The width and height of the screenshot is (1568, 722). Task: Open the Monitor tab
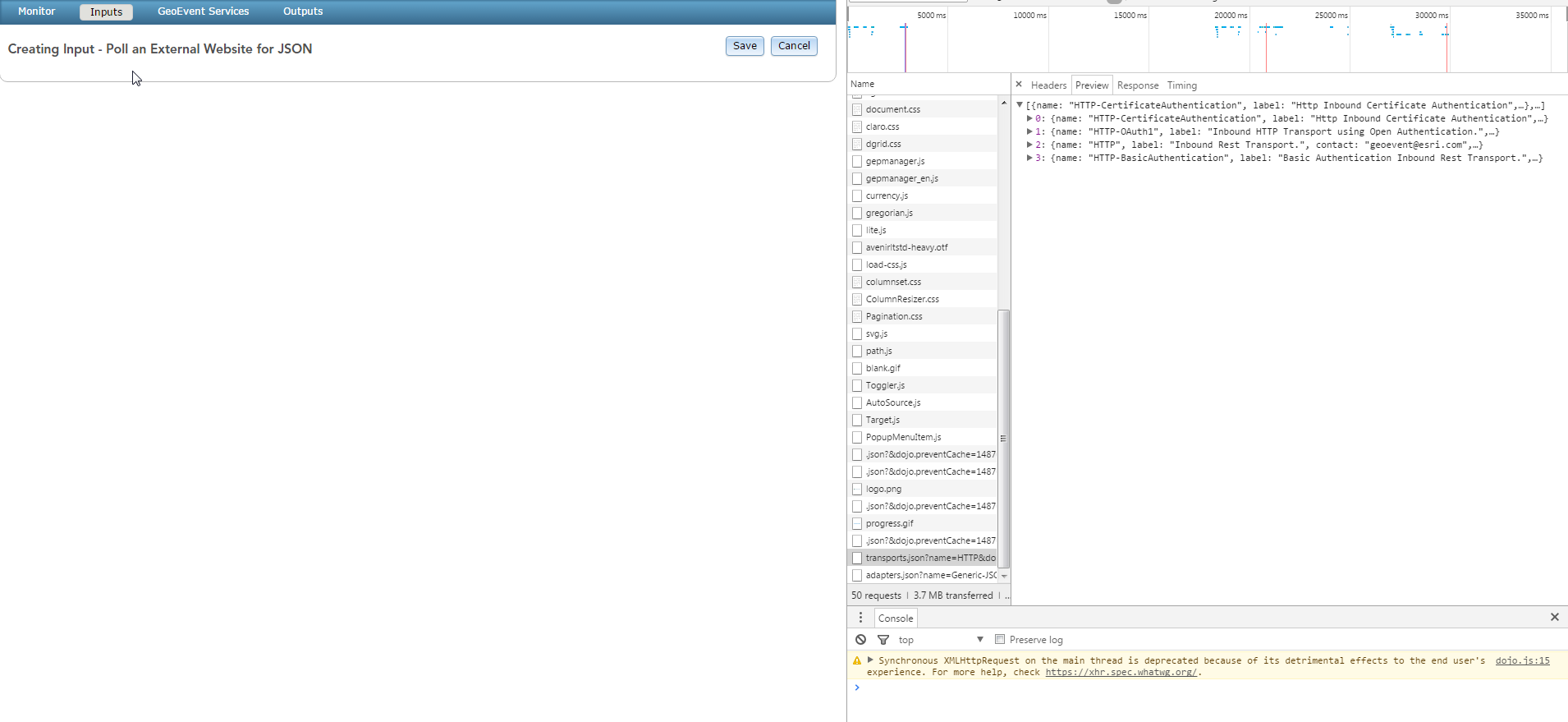(37, 11)
